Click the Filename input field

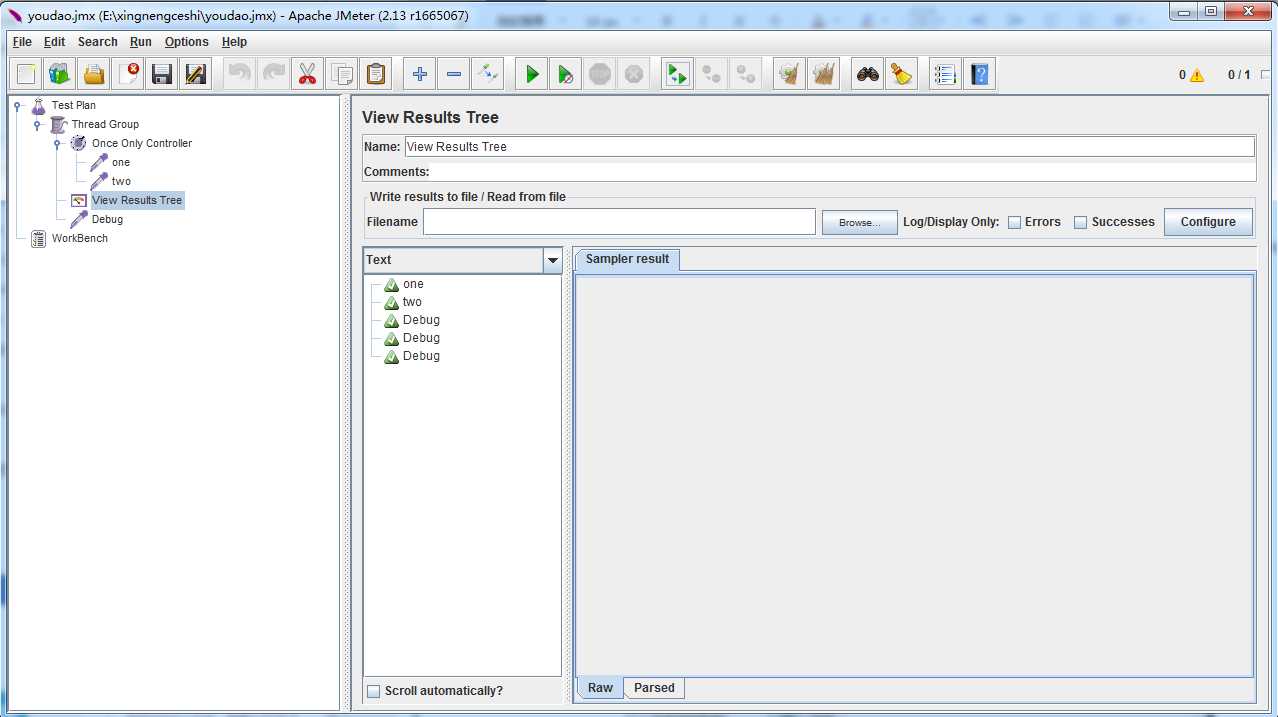click(x=618, y=222)
